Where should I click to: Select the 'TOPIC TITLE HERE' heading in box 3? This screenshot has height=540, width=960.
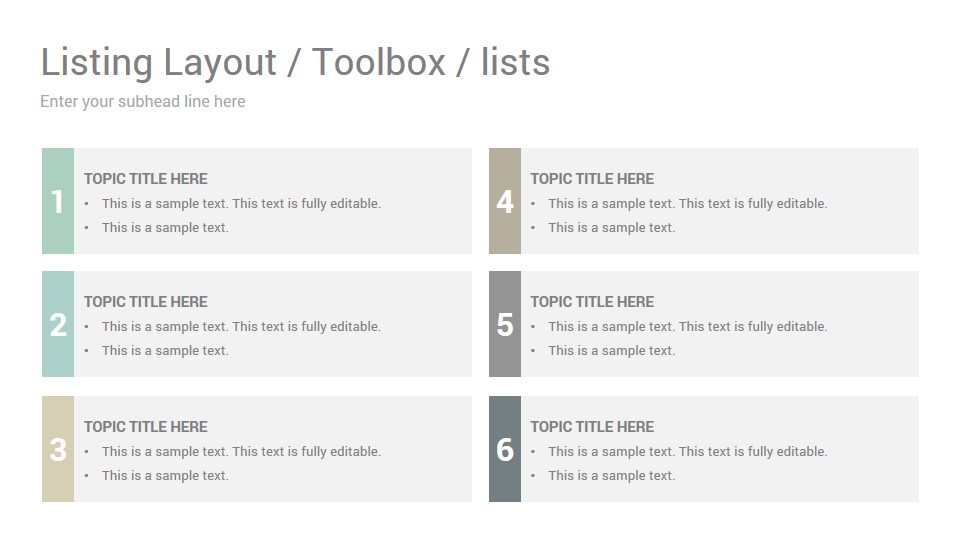pyautogui.click(x=146, y=427)
